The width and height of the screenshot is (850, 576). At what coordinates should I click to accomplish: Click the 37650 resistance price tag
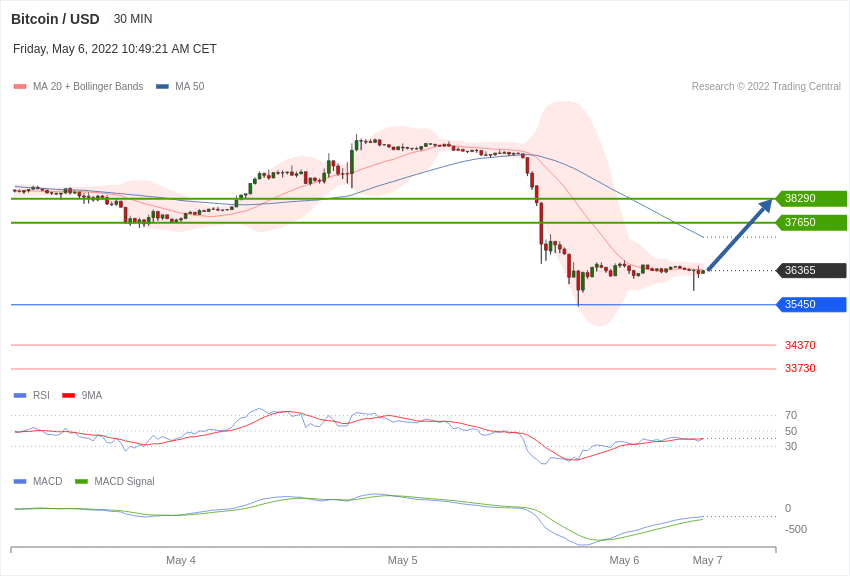tap(812, 222)
